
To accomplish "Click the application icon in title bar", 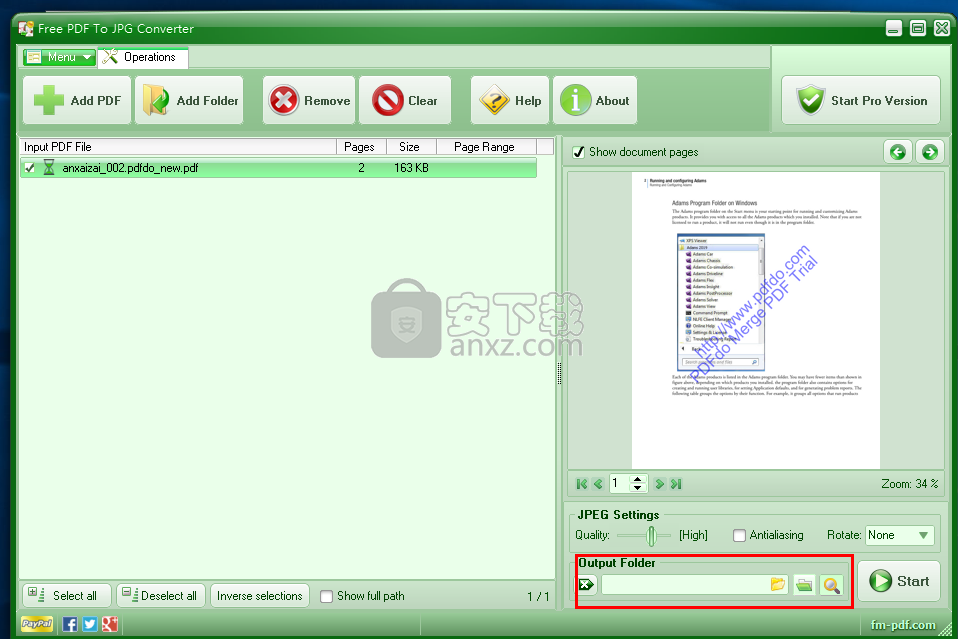I will pos(26,28).
